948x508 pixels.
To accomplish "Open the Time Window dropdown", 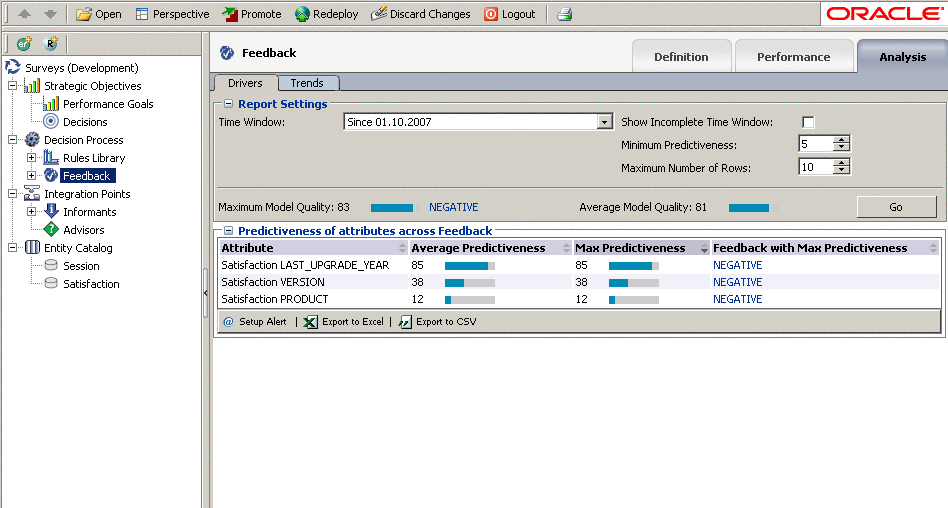I will (604, 122).
